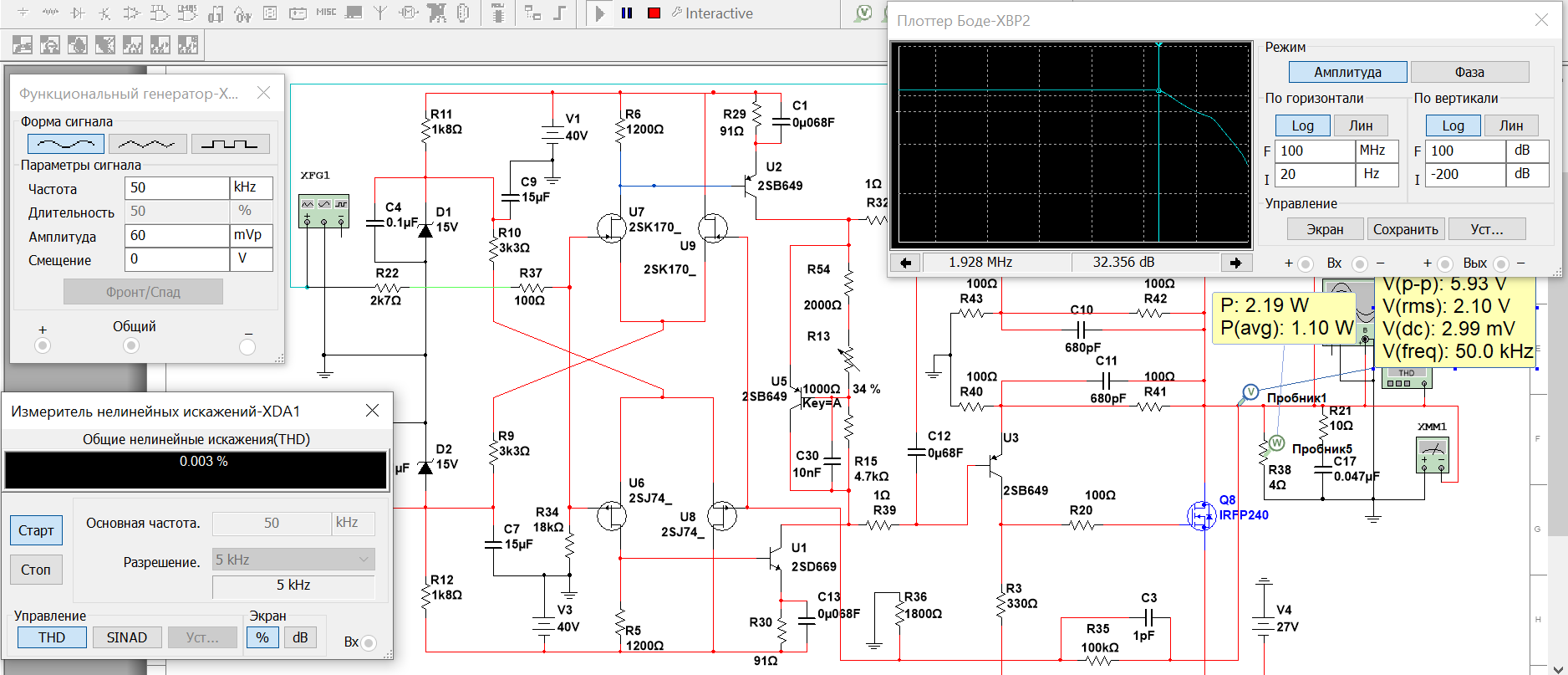This screenshot has height=675, width=1568.
Task: Click generator frequency field showing 50
Action: 177,187
